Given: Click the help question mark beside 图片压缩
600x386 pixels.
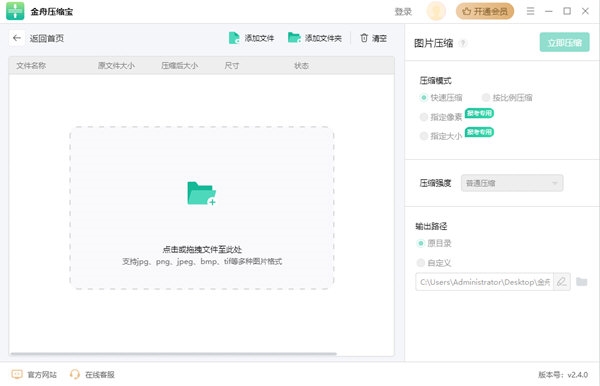Looking at the screenshot, I should tap(463, 43).
